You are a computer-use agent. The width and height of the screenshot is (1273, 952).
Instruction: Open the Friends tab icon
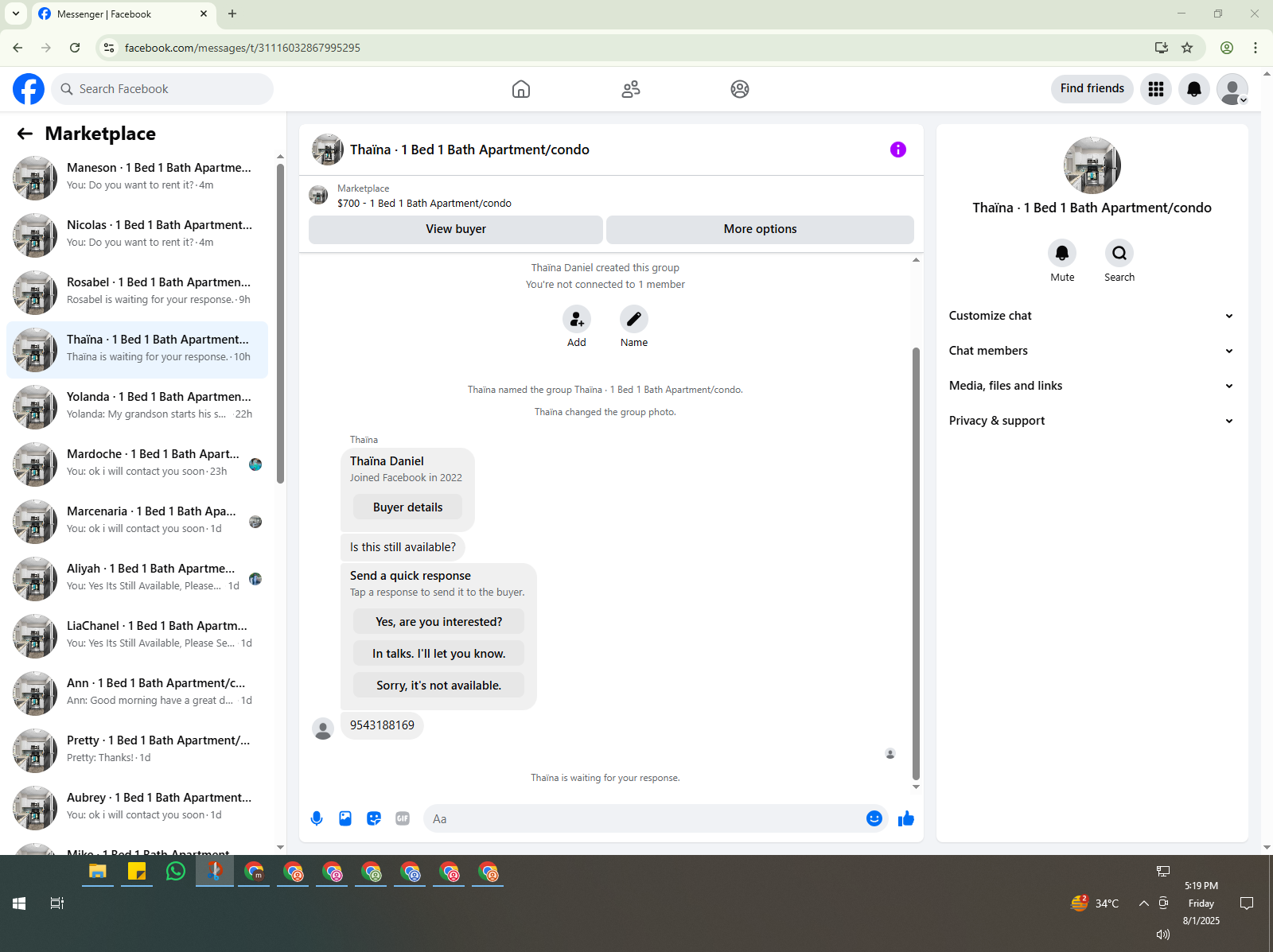pos(631,89)
